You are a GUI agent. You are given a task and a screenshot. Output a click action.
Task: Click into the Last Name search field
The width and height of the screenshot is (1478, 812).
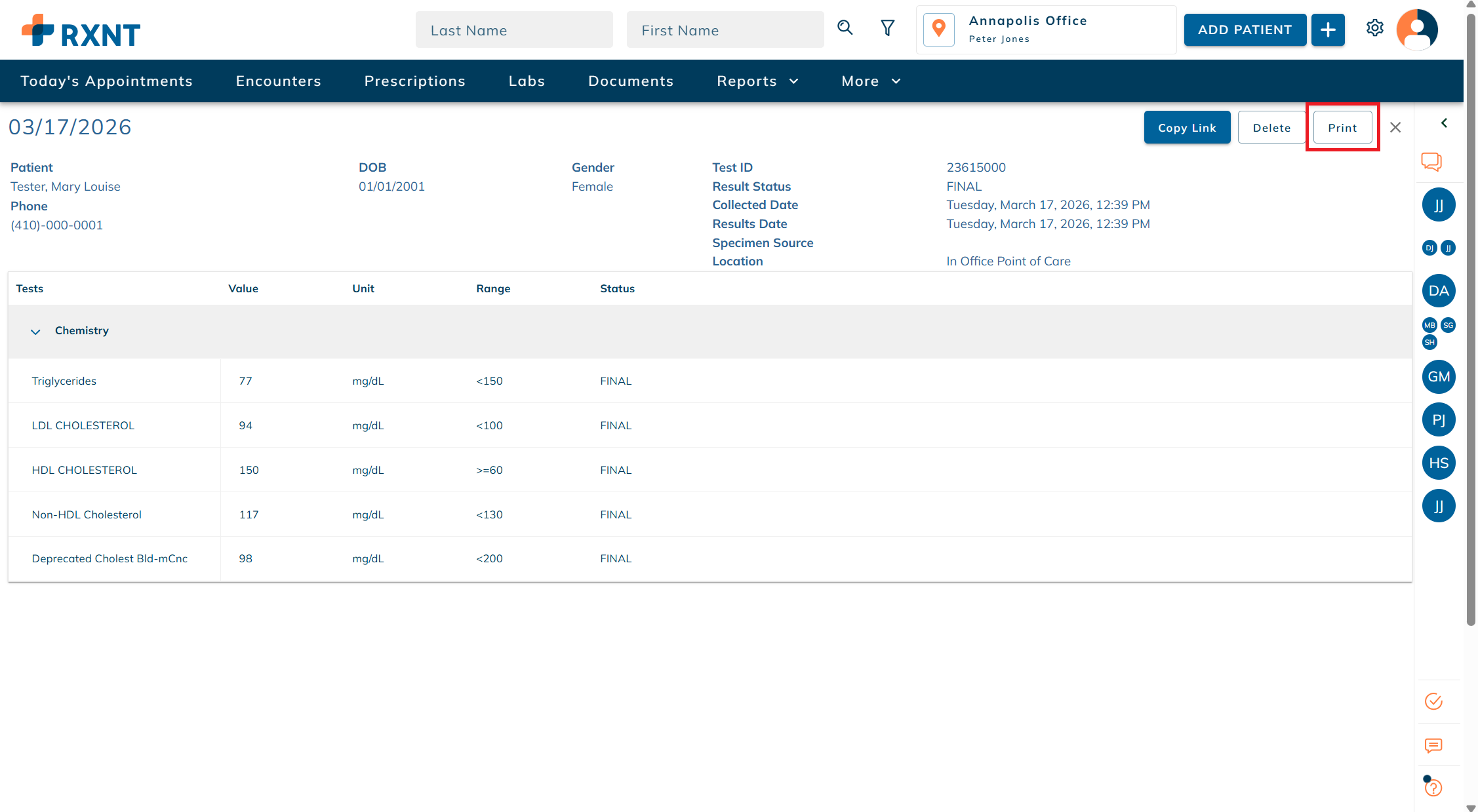514,29
